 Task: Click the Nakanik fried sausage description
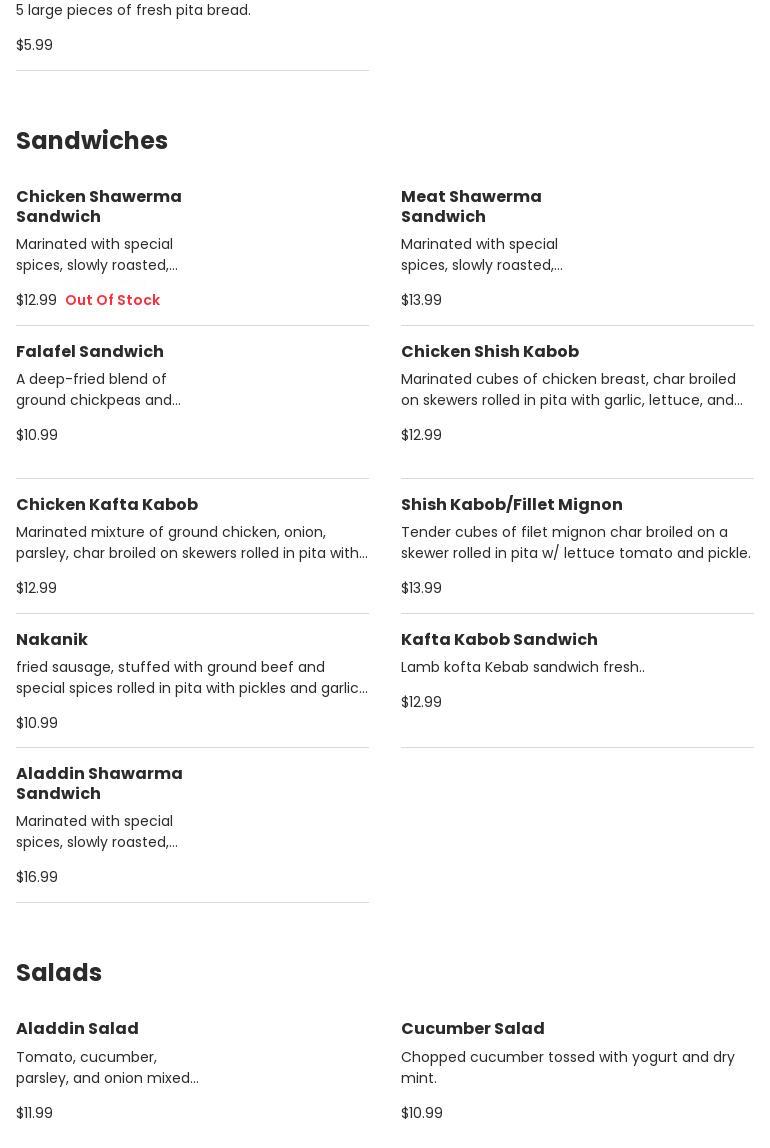pos(191,678)
